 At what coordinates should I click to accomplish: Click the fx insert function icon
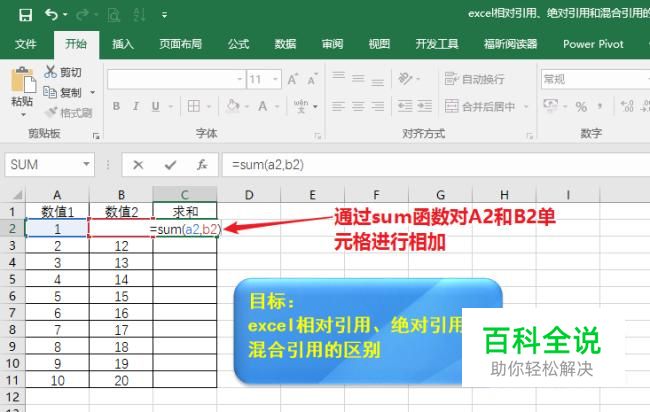202,165
